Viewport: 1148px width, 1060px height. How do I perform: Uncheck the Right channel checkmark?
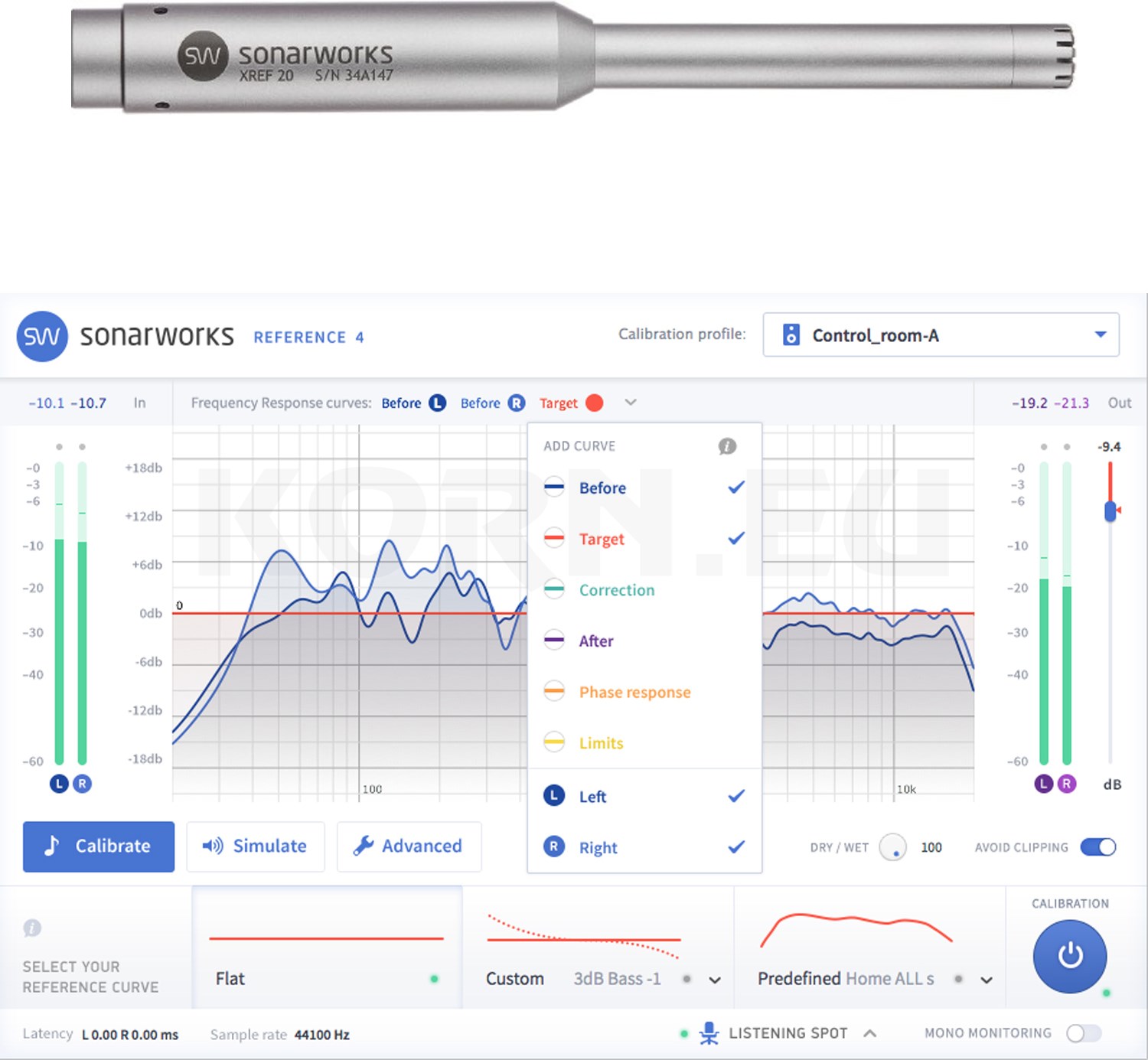point(736,846)
